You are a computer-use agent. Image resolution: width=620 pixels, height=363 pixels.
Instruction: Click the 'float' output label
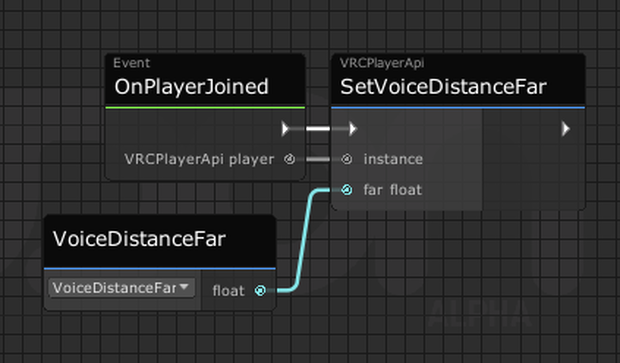[229, 291]
